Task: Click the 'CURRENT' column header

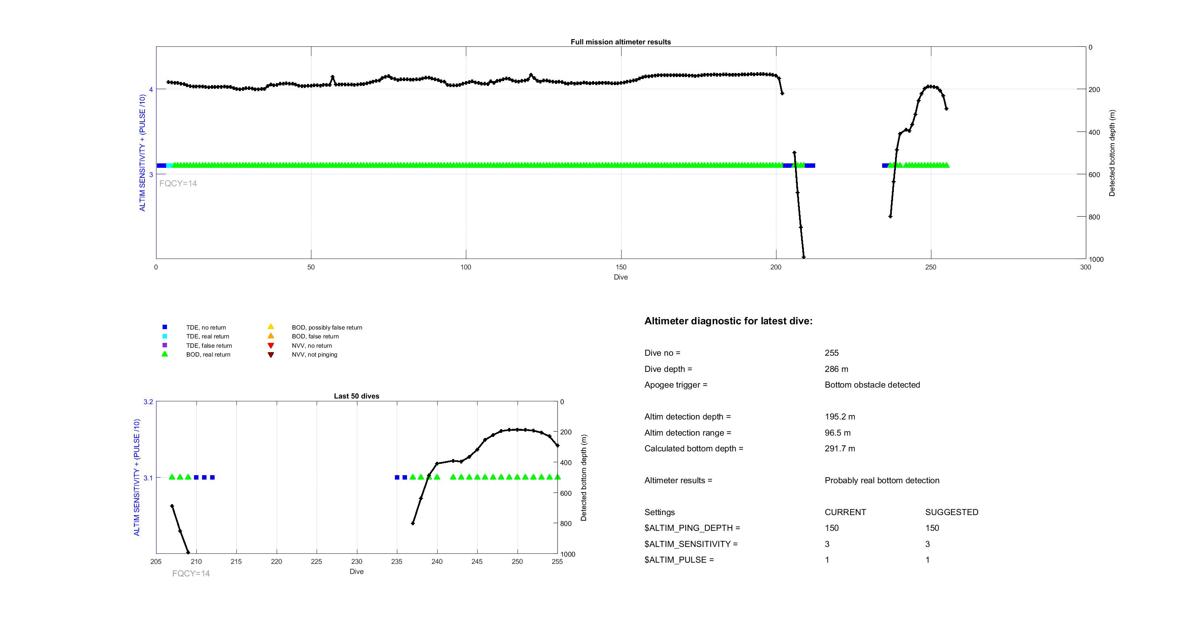Action: coord(845,512)
